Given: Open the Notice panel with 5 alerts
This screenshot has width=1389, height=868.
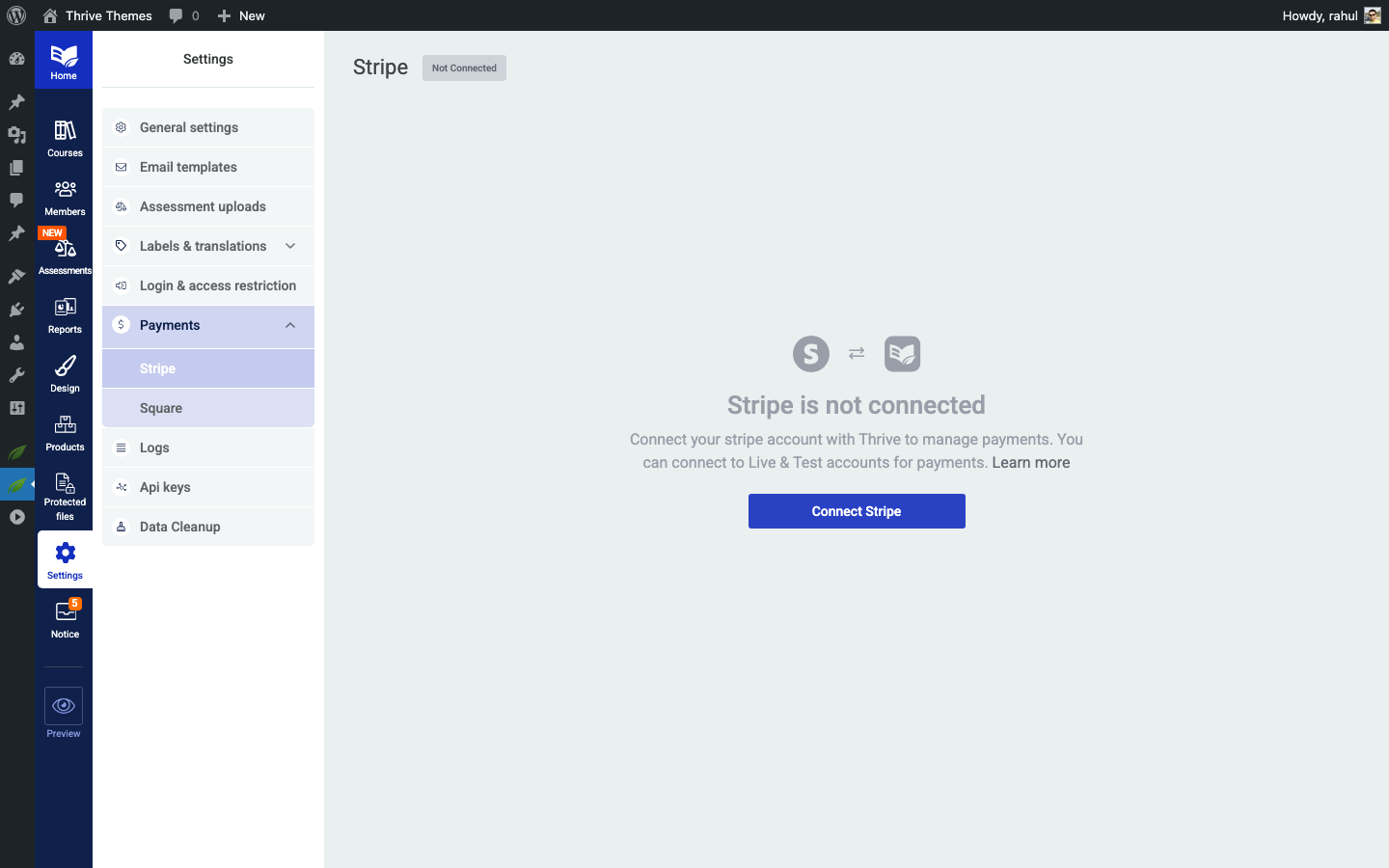Looking at the screenshot, I should [x=64, y=617].
